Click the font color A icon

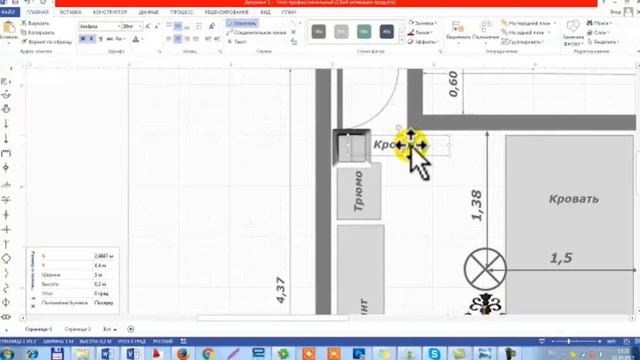[136, 39]
